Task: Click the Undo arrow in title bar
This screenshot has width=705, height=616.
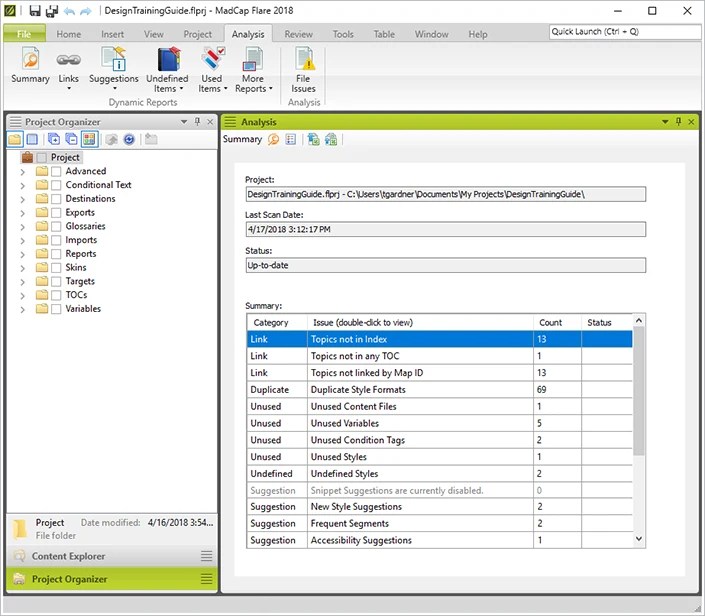Action: coord(69,11)
